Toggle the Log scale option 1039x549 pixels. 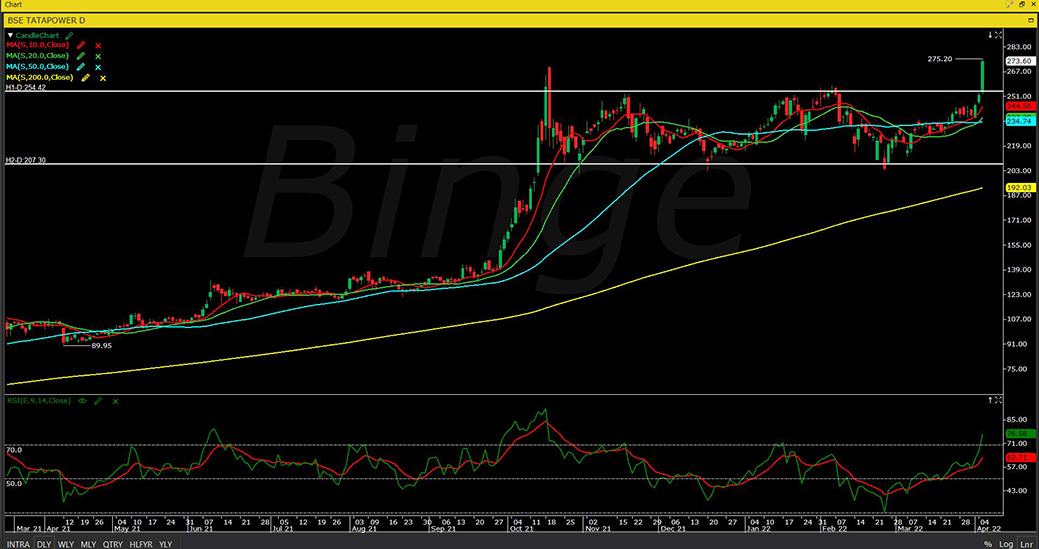pyautogui.click(x=1006, y=544)
